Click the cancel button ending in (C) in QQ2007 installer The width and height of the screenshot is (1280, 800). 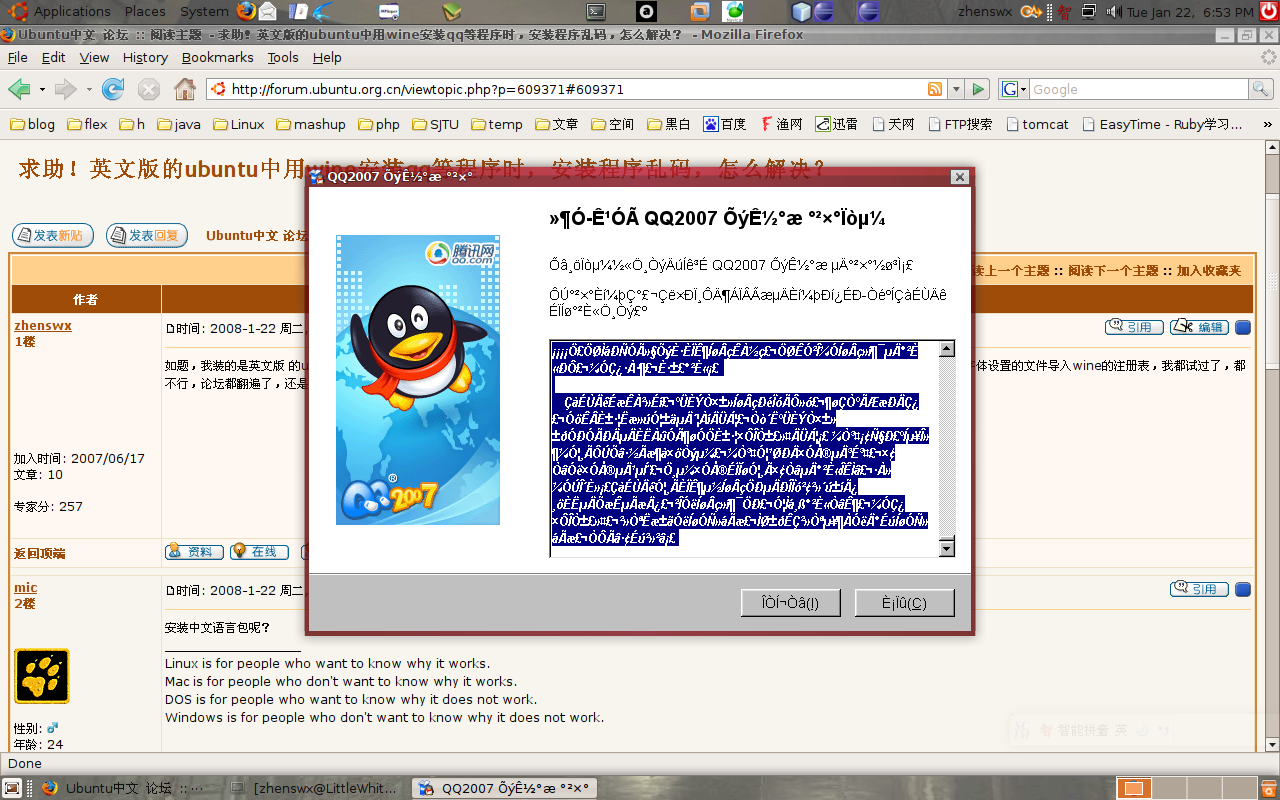pyautogui.click(x=905, y=603)
